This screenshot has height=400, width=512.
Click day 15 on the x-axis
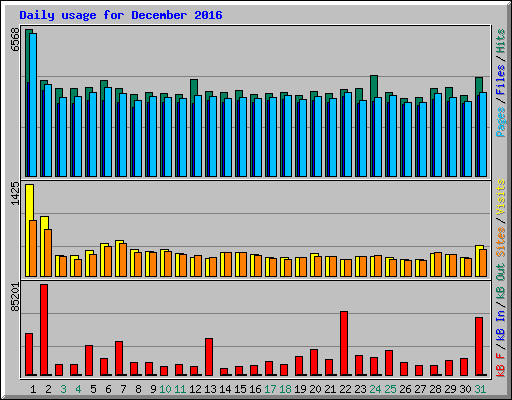240,389
